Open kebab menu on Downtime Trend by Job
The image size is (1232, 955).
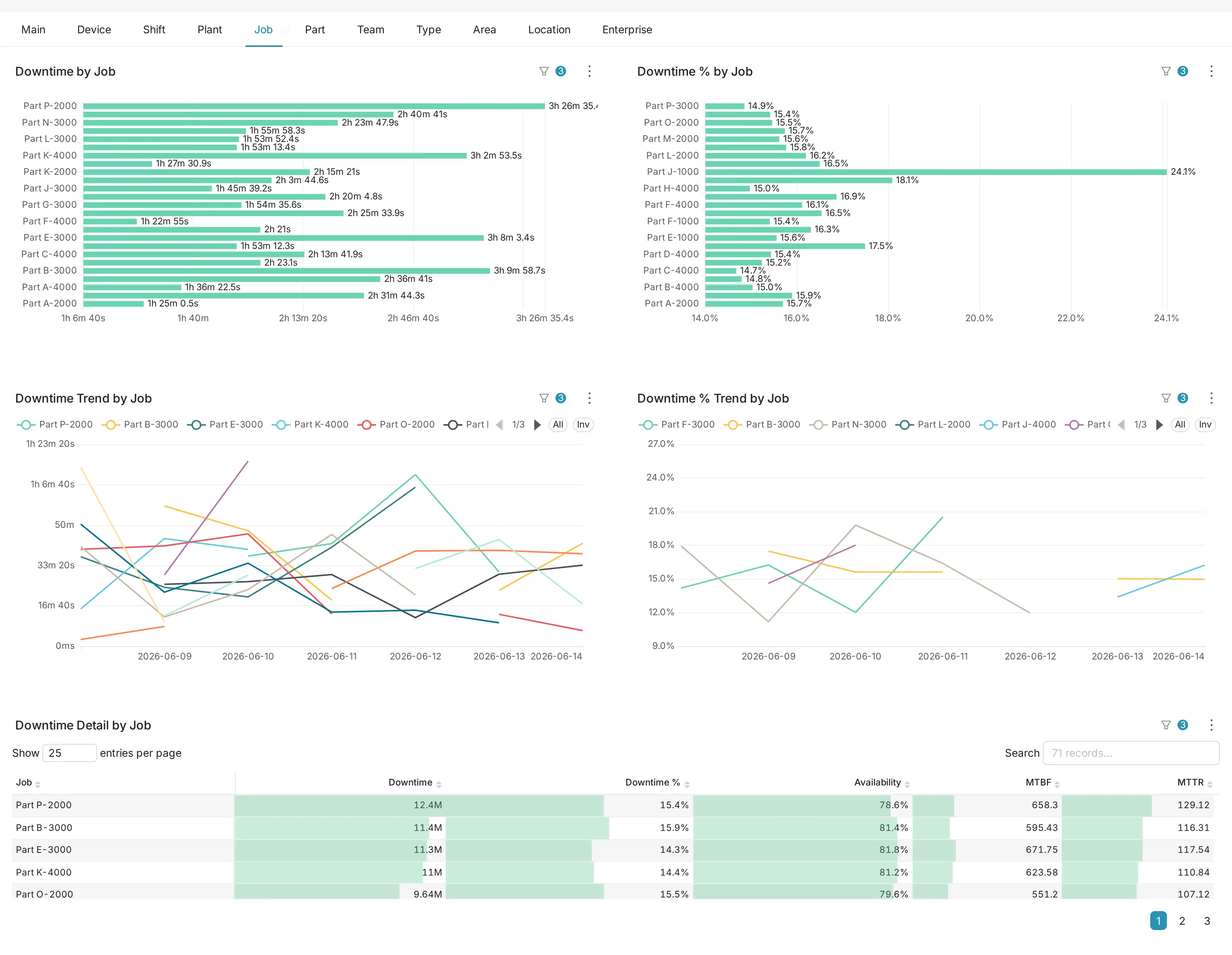pyautogui.click(x=590, y=398)
